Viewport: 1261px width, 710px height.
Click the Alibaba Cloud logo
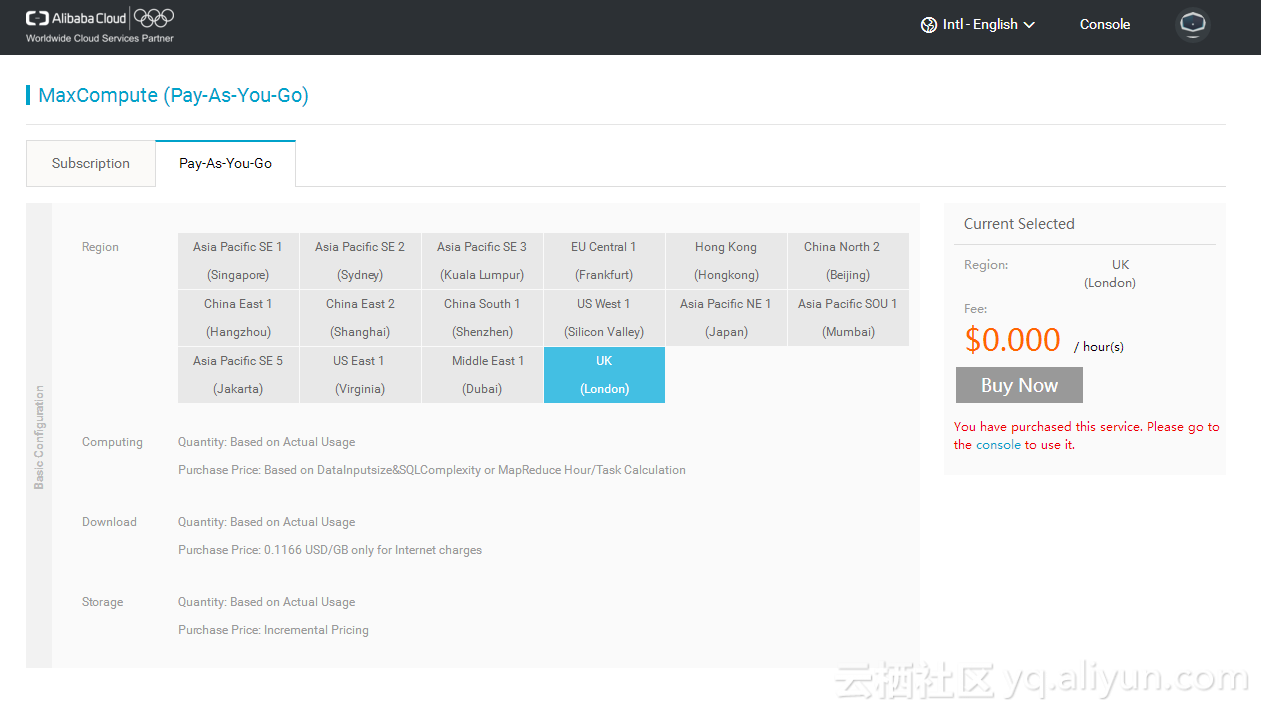click(77, 18)
